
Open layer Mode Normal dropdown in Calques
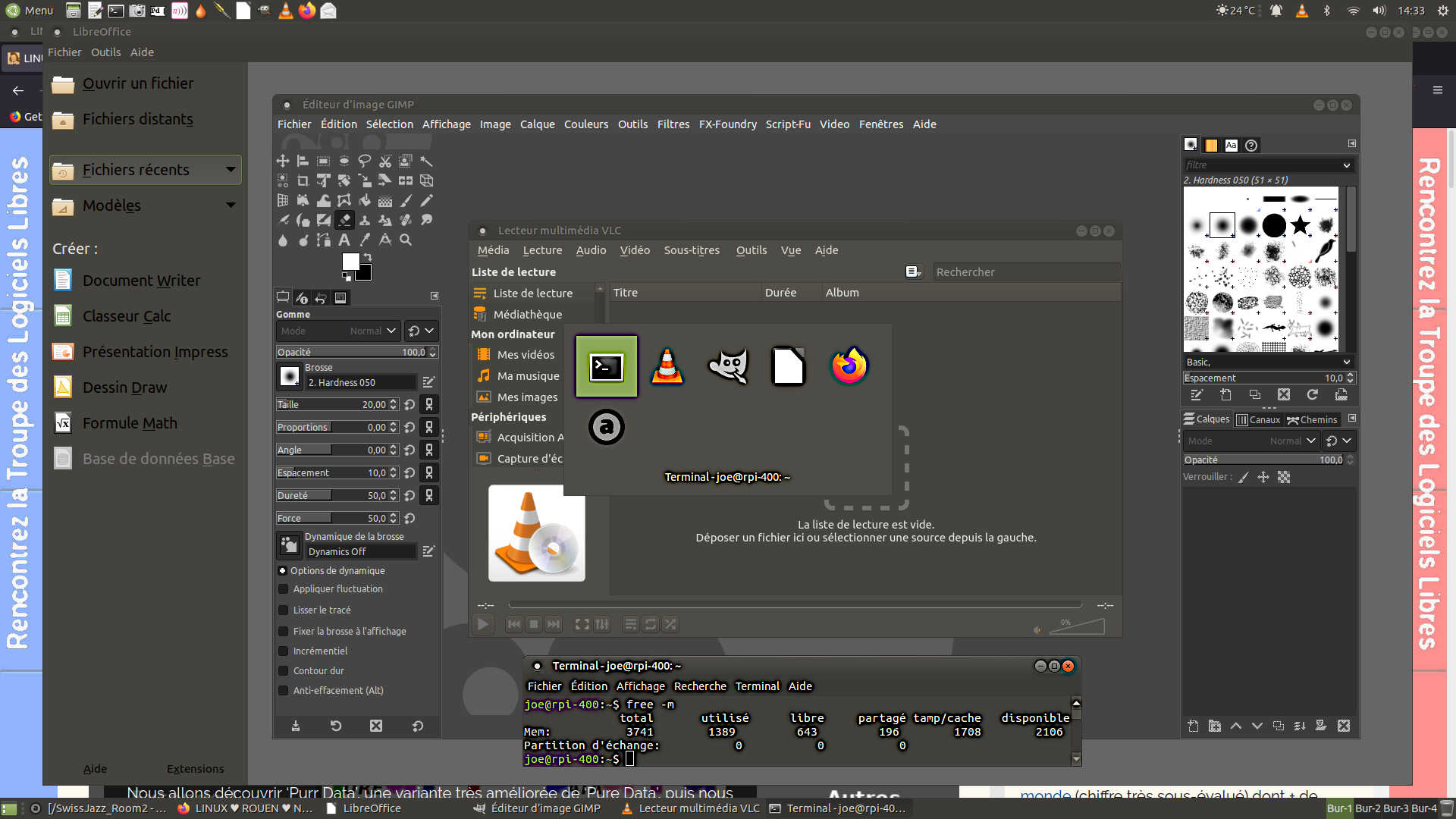[1250, 441]
